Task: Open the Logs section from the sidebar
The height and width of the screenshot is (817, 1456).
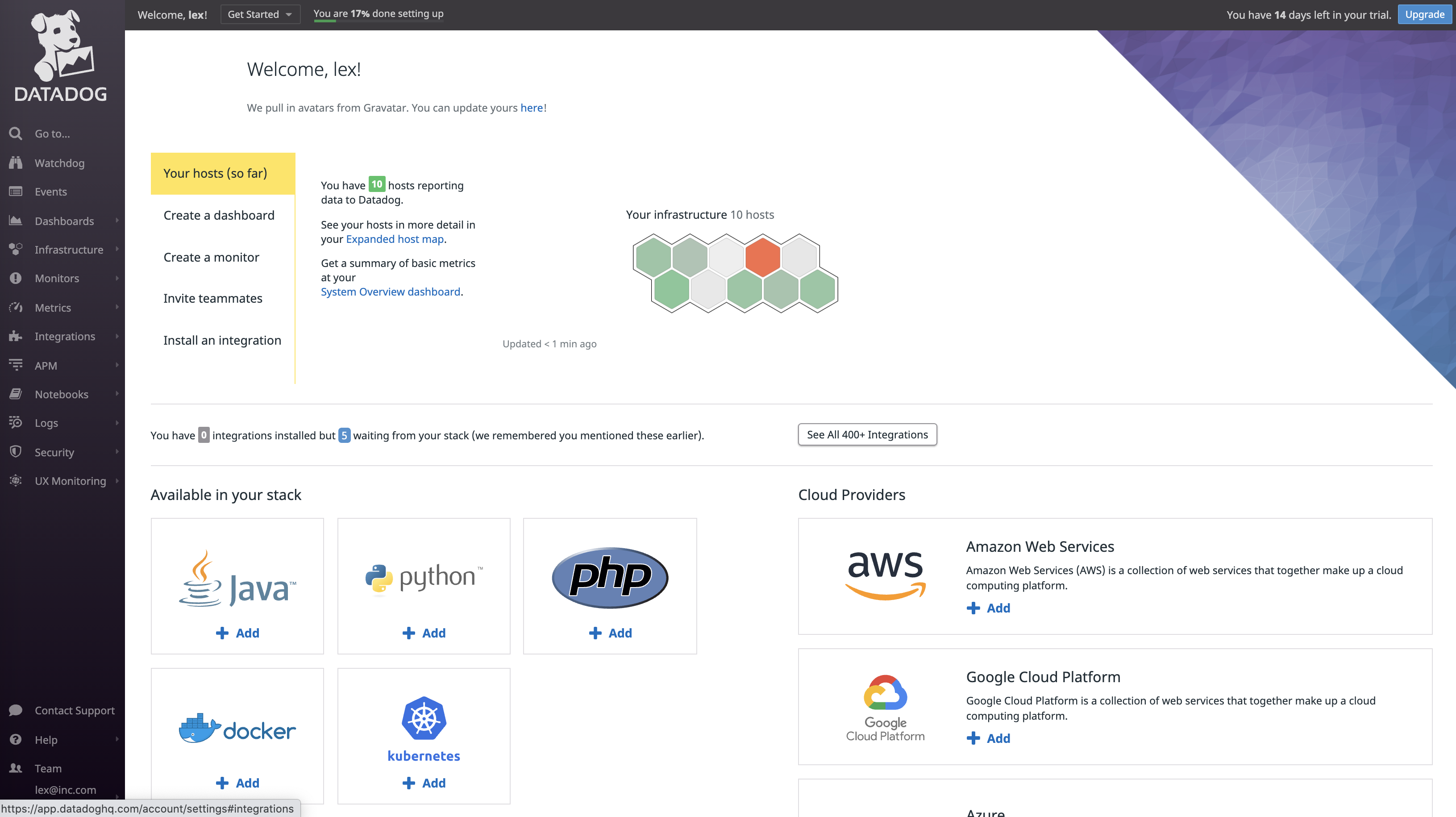Action: click(x=45, y=423)
